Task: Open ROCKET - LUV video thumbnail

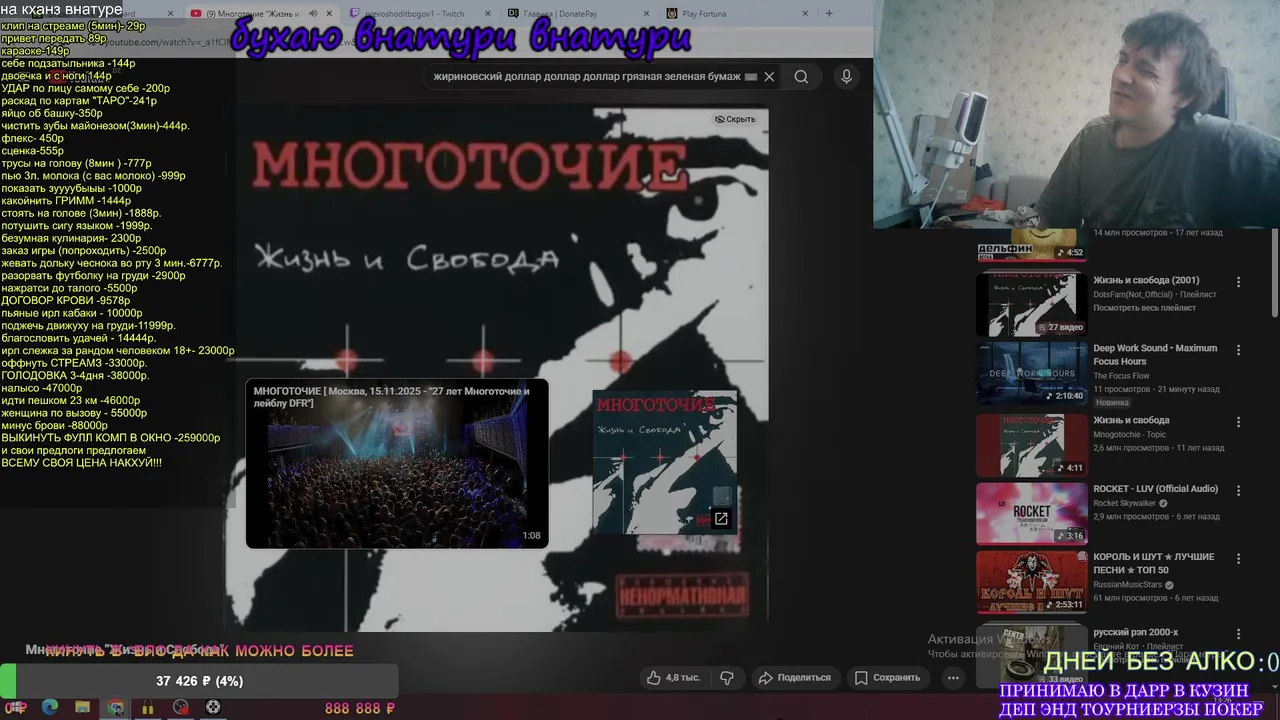Action: (x=1031, y=514)
